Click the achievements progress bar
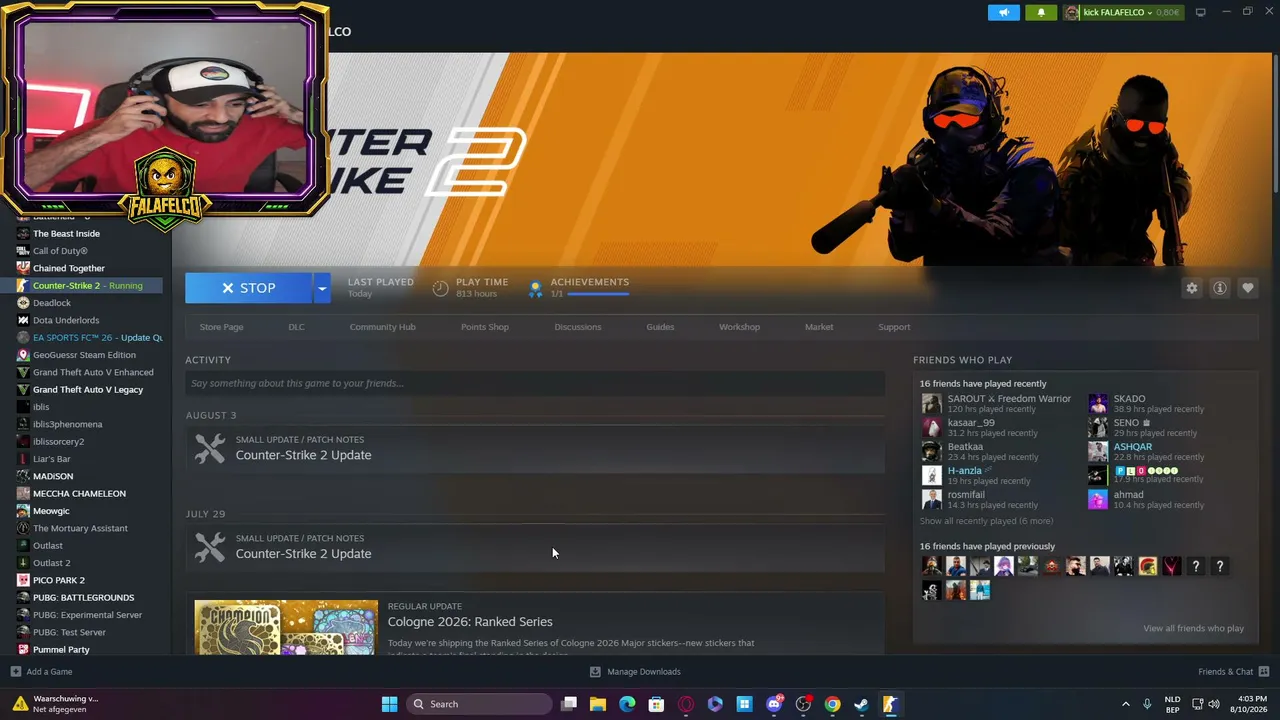The image size is (1280, 720). (598, 294)
